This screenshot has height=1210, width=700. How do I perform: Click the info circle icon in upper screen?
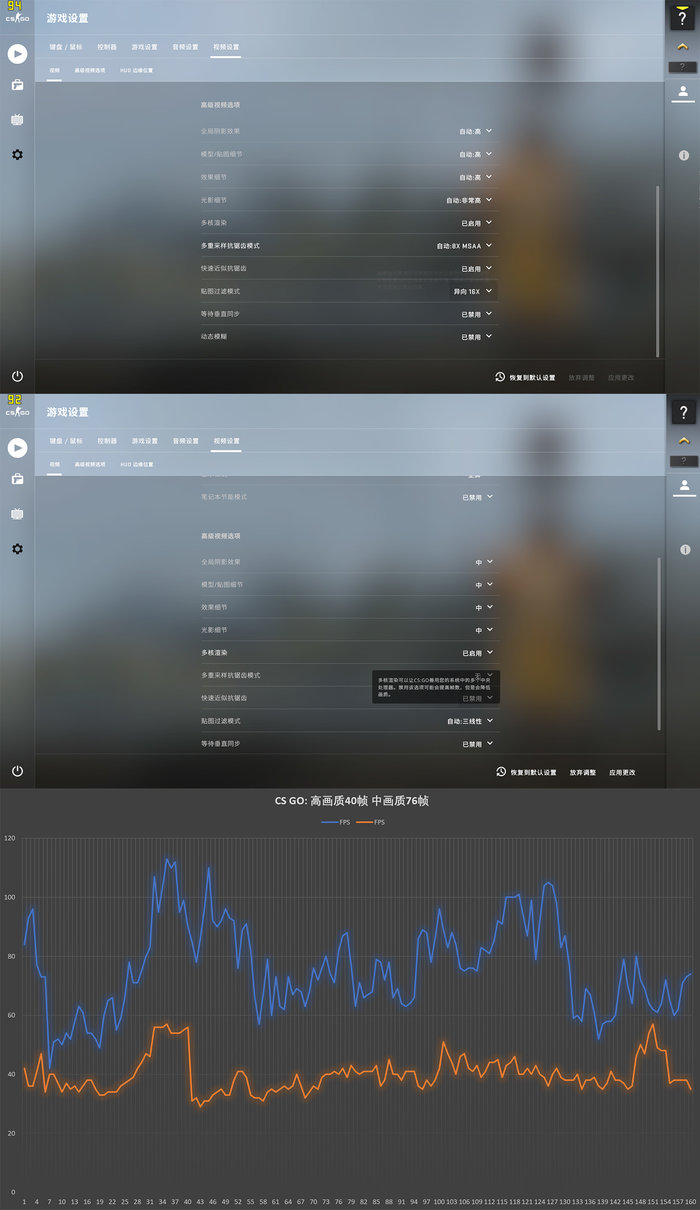tap(684, 156)
